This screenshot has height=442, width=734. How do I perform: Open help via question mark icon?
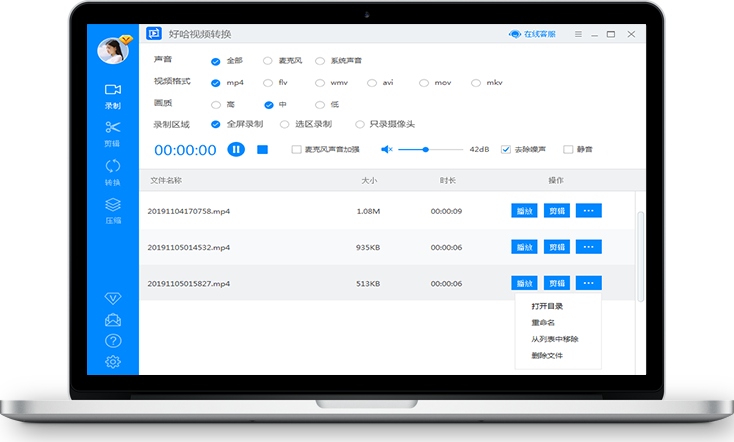point(113,341)
